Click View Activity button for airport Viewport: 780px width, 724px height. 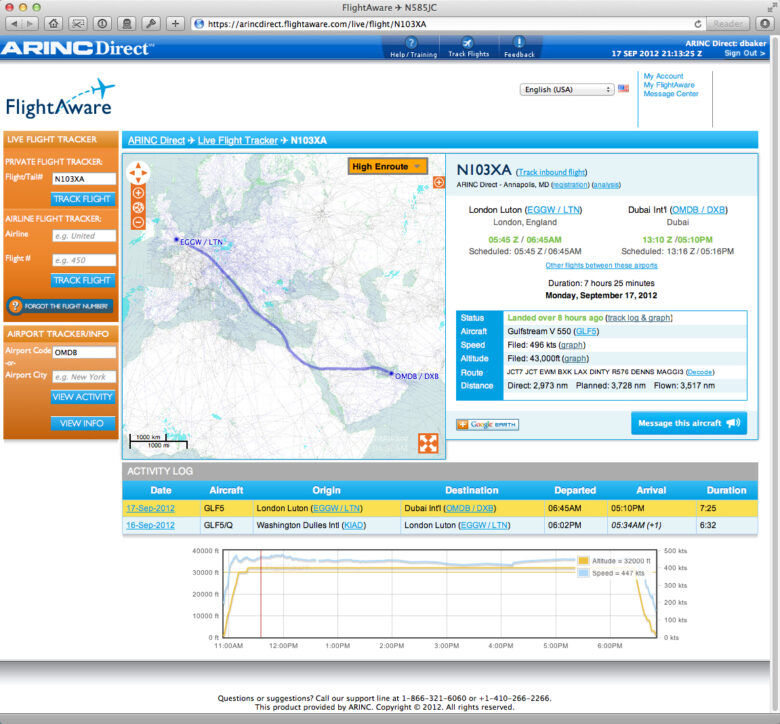(83, 397)
